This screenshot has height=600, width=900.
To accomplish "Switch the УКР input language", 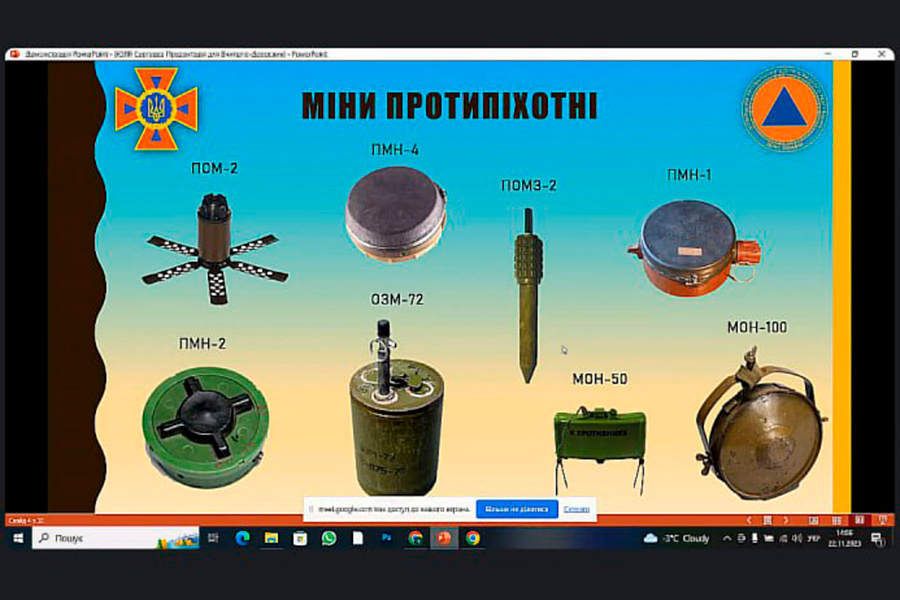I will click(x=813, y=538).
